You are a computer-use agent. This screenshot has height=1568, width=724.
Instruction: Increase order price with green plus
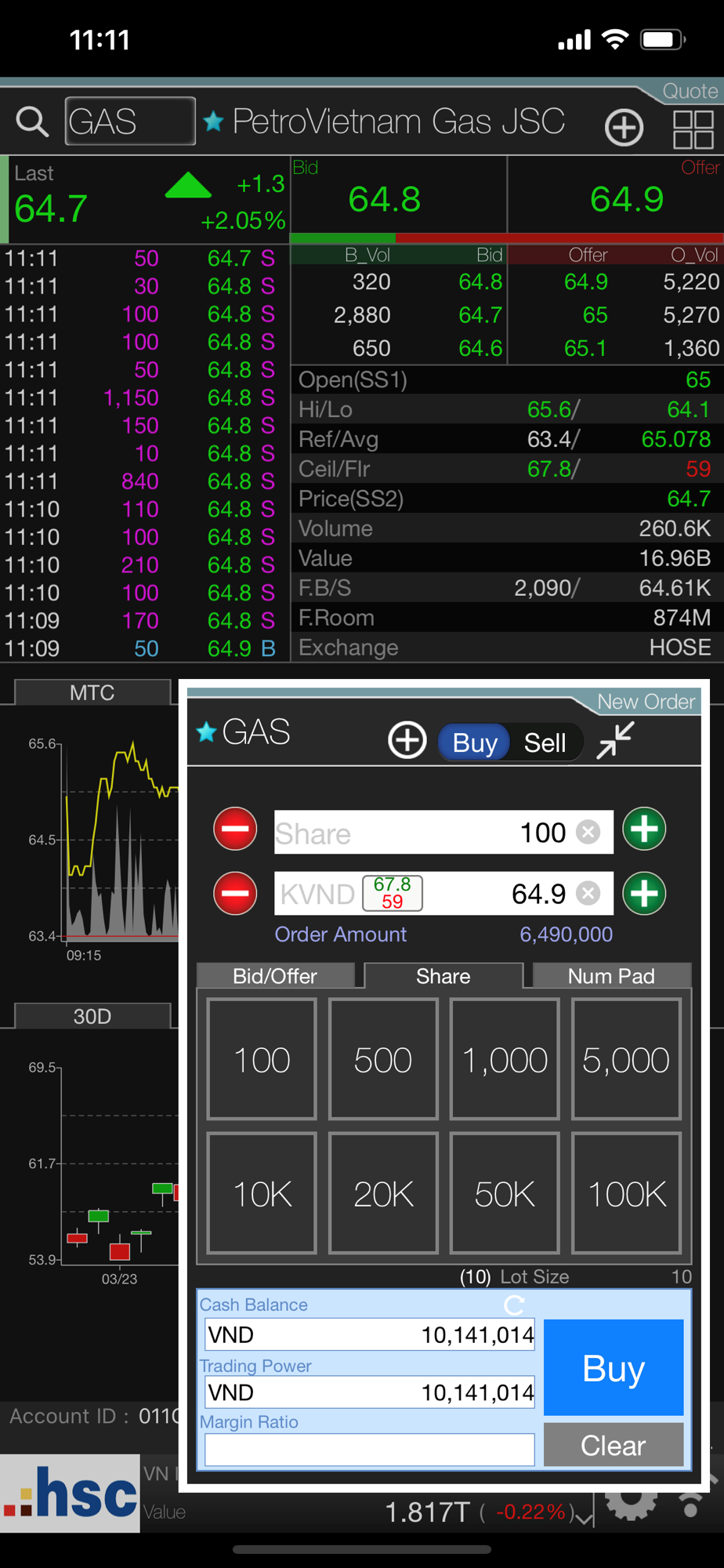pyautogui.click(x=644, y=893)
